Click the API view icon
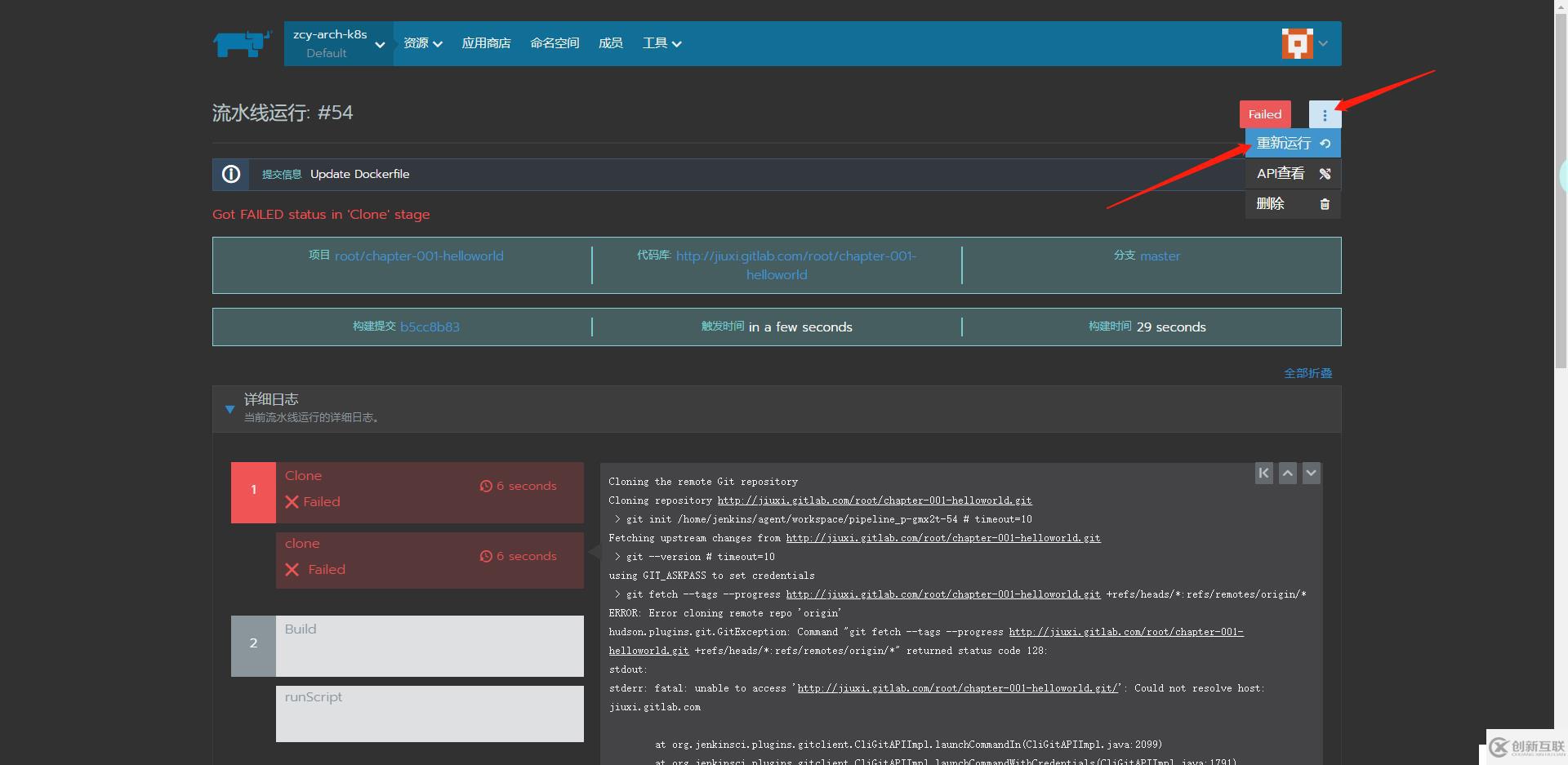Screen dimensions: 1568x765 (x=1325, y=174)
